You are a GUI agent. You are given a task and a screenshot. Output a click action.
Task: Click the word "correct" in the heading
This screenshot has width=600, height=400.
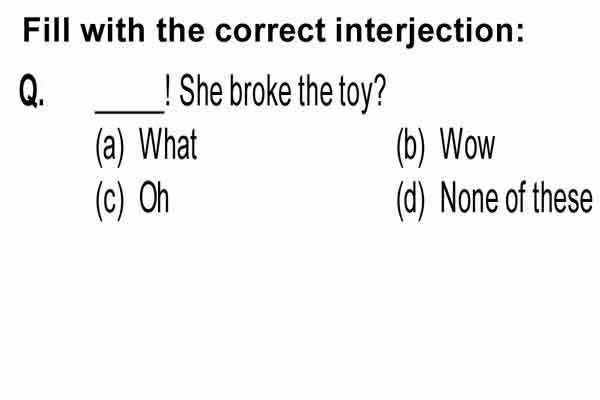[x=271, y=30]
